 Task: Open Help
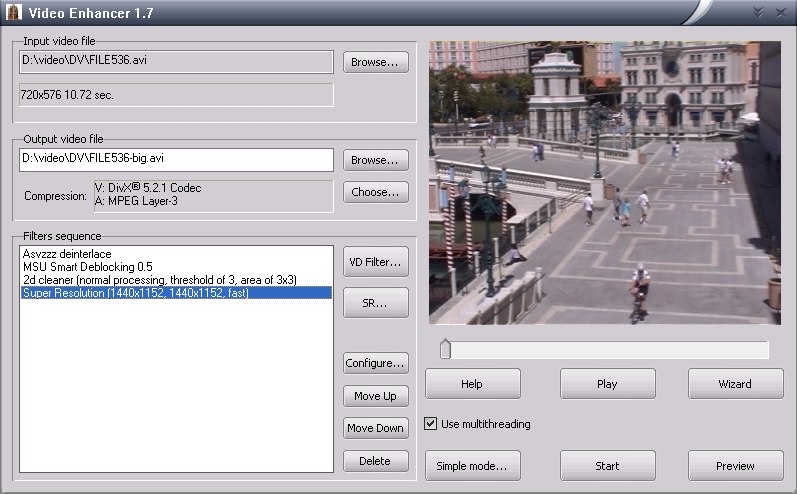point(473,384)
